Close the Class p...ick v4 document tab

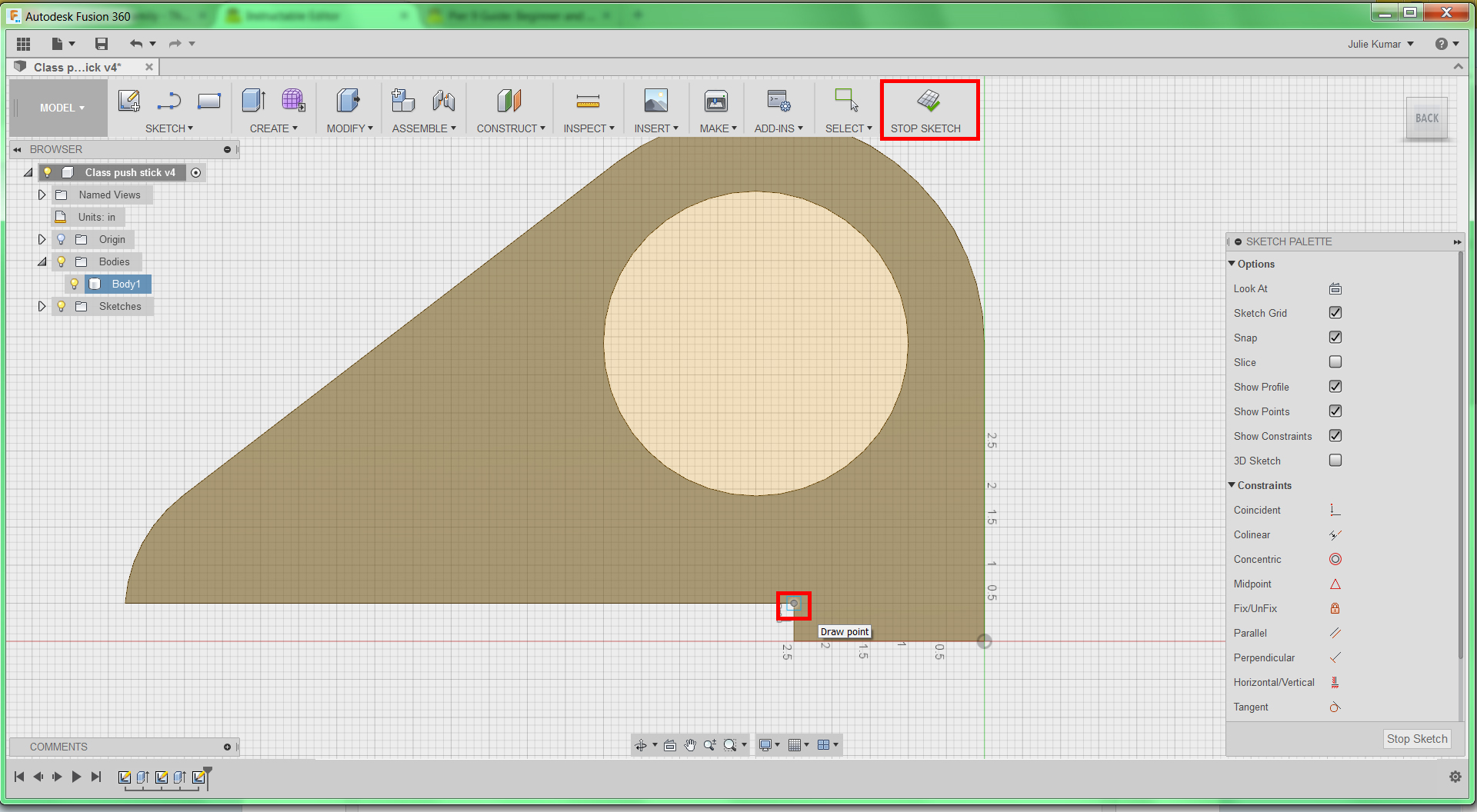(149, 67)
